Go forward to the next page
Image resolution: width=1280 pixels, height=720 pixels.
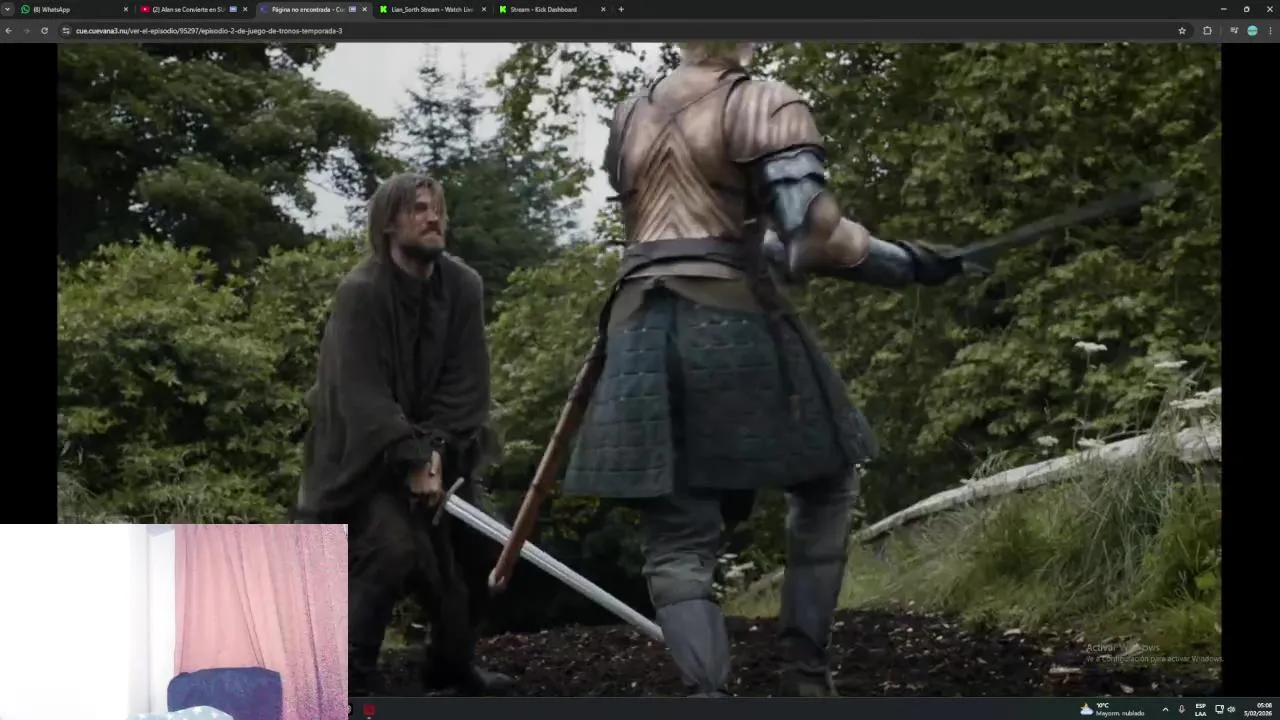click(x=26, y=30)
